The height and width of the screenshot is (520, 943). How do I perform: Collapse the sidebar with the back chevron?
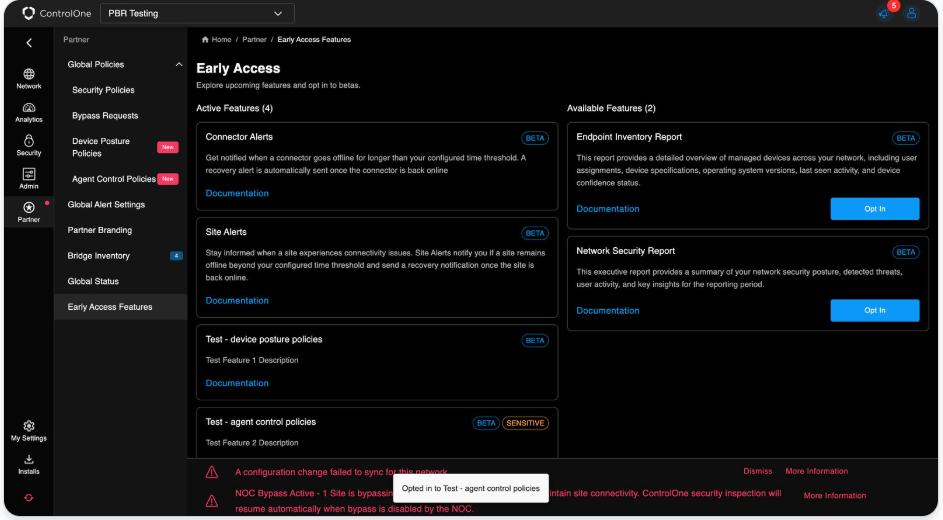point(29,43)
